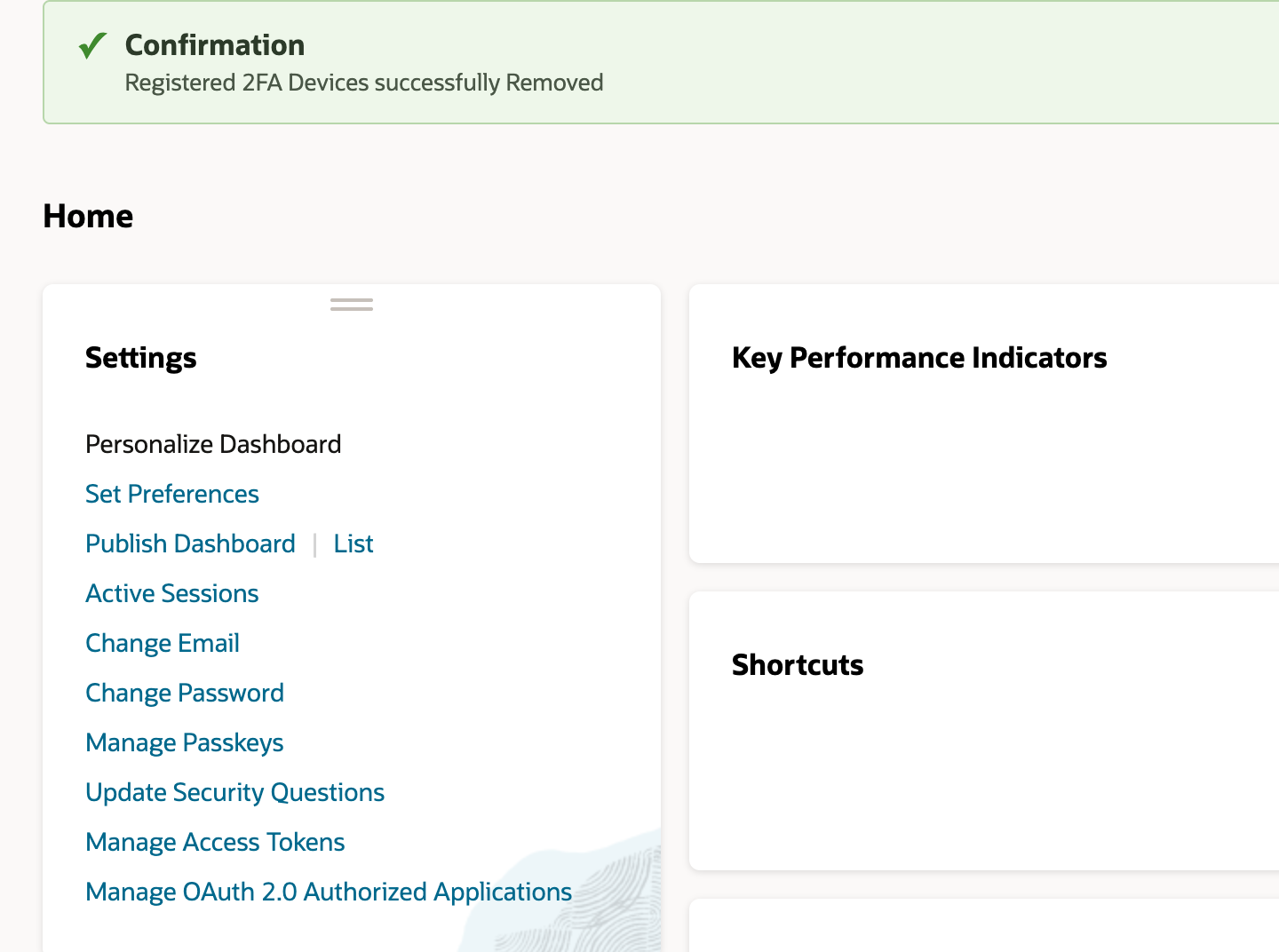The image size is (1279, 952).
Task: Click the Key Performance Indicators heading
Action: click(x=919, y=358)
